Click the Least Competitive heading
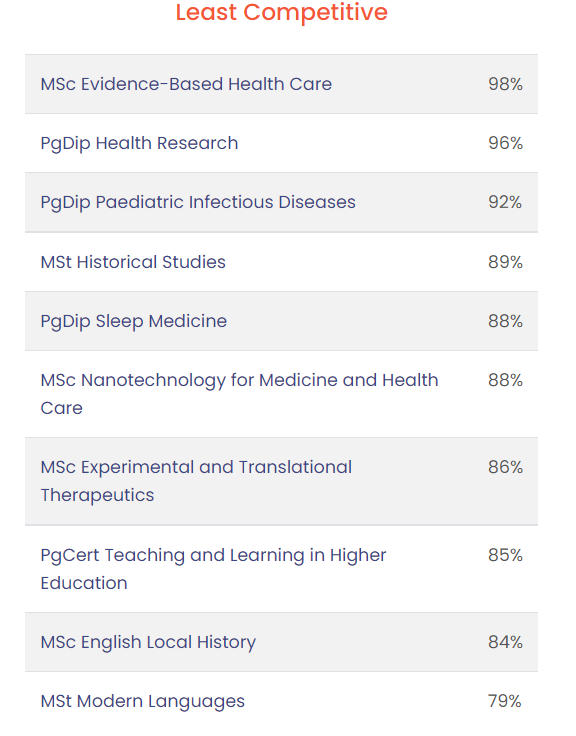 click(282, 12)
